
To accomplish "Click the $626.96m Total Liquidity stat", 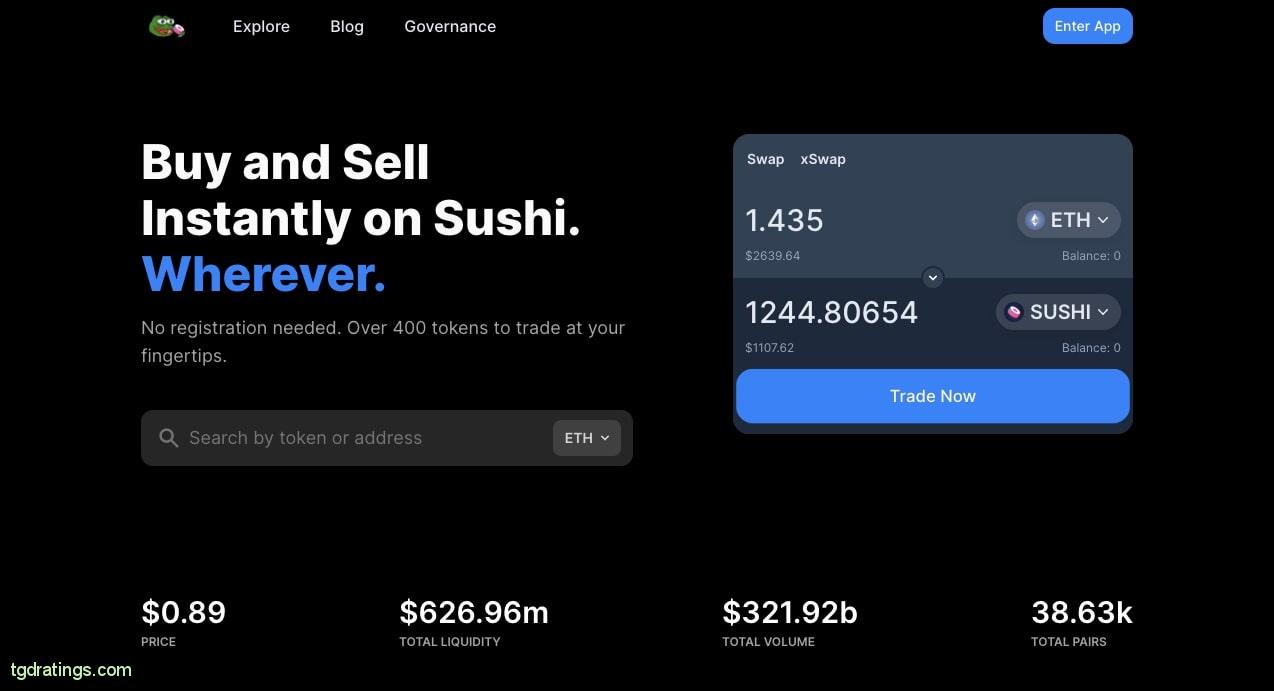I will pyautogui.click(x=474, y=612).
